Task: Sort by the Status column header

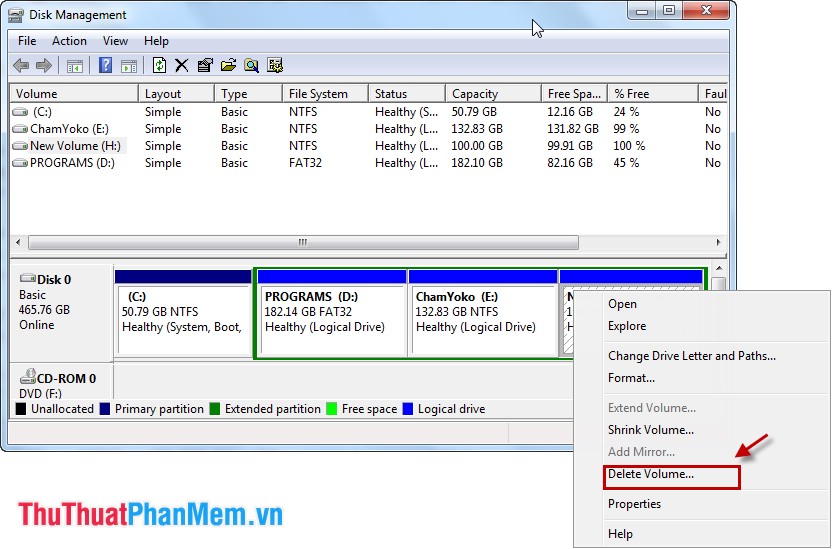Action: (407, 94)
